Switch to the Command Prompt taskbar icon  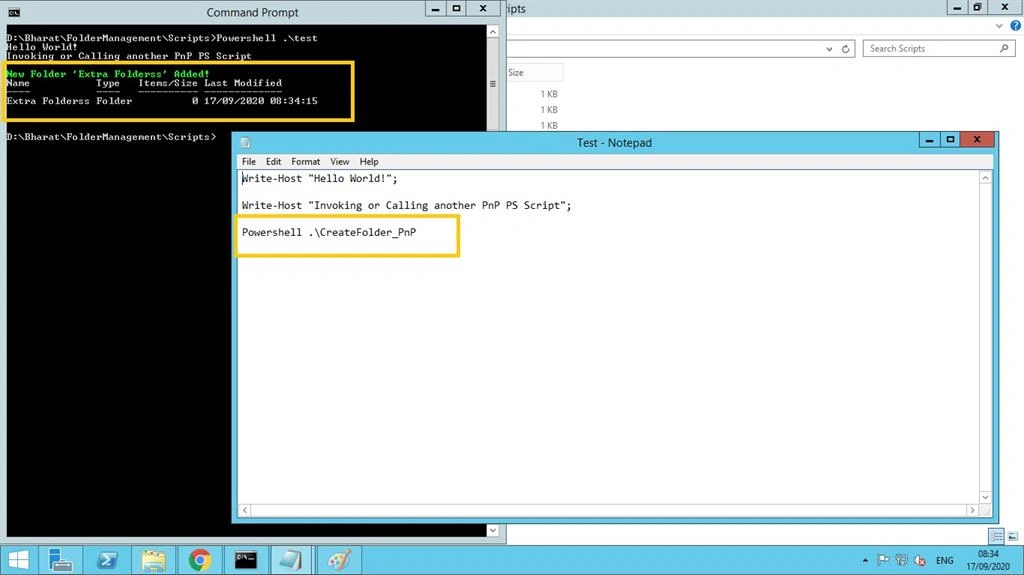click(x=246, y=560)
